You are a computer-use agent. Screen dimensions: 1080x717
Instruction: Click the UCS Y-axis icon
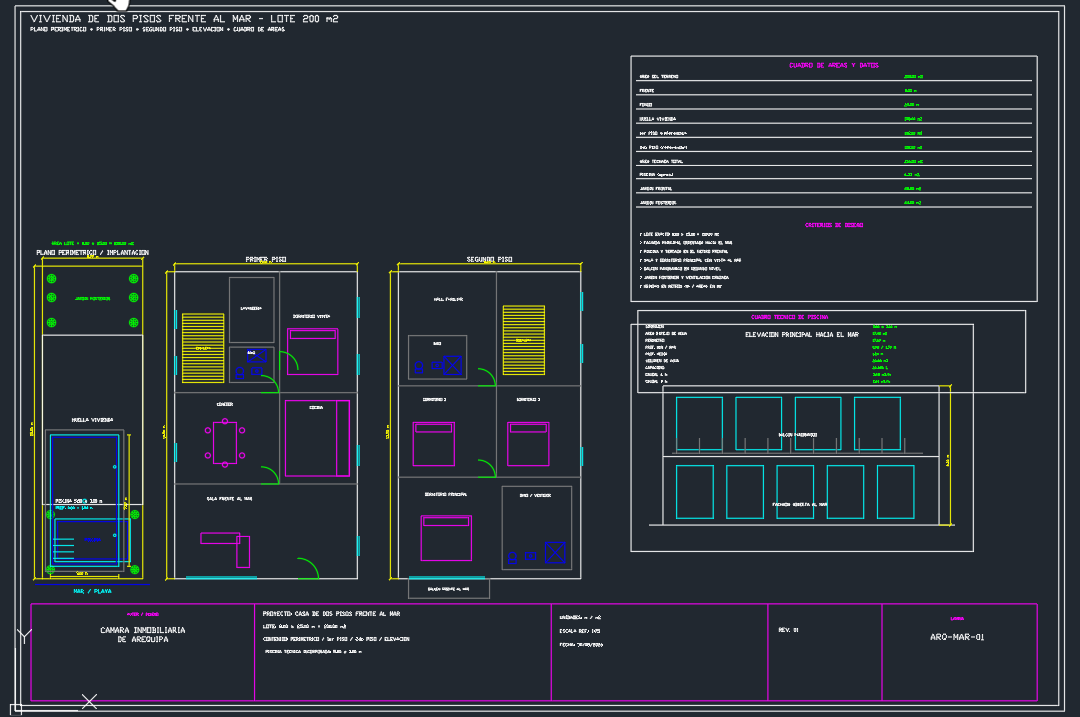click(25, 636)
